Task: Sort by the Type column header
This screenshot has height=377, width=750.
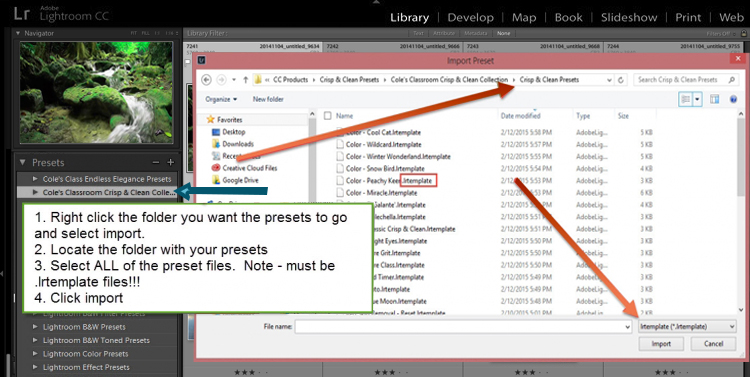Action: [x=583, y=116]
